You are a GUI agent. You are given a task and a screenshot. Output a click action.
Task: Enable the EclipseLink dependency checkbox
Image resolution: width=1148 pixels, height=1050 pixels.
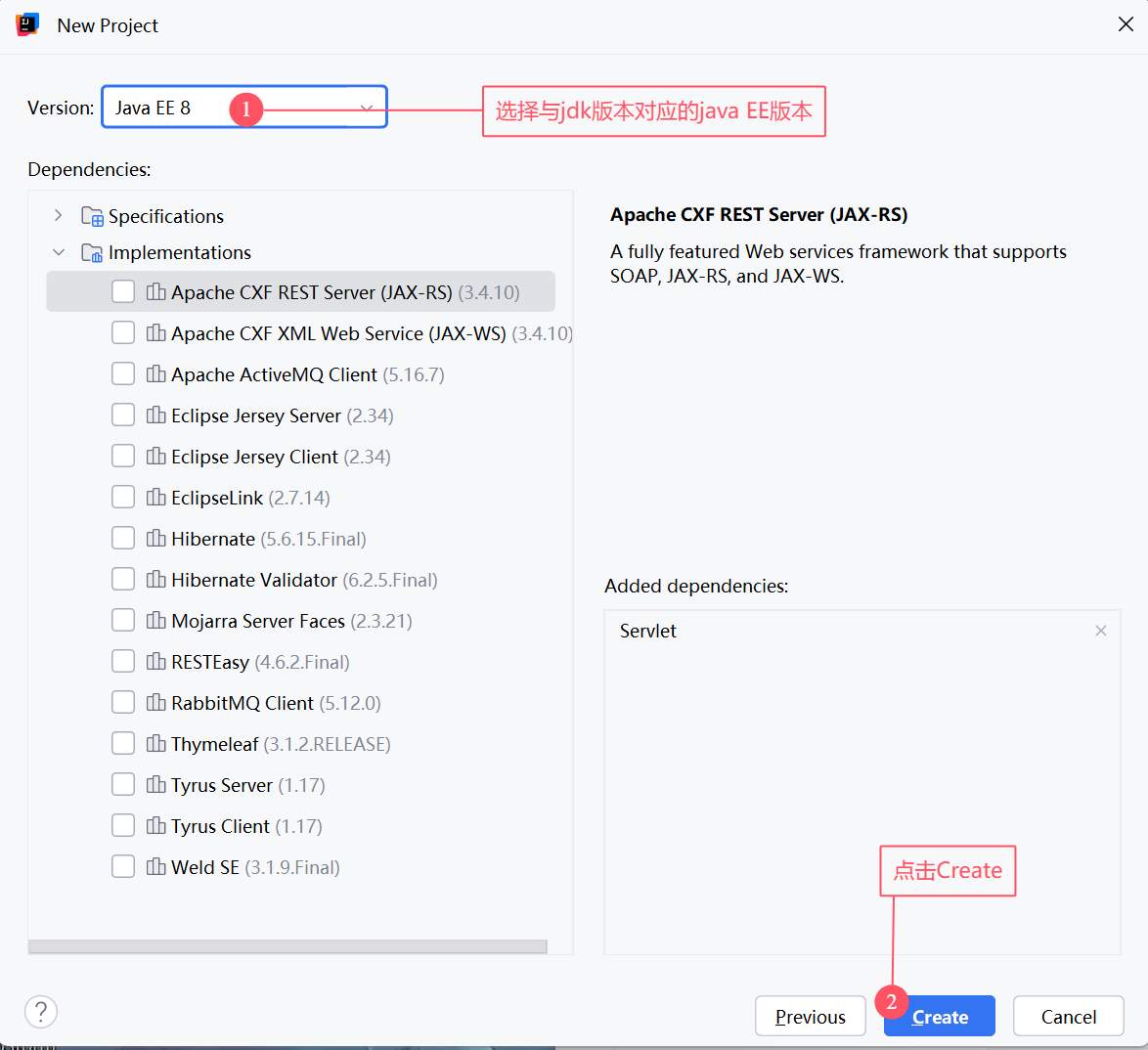coord(123,497)
